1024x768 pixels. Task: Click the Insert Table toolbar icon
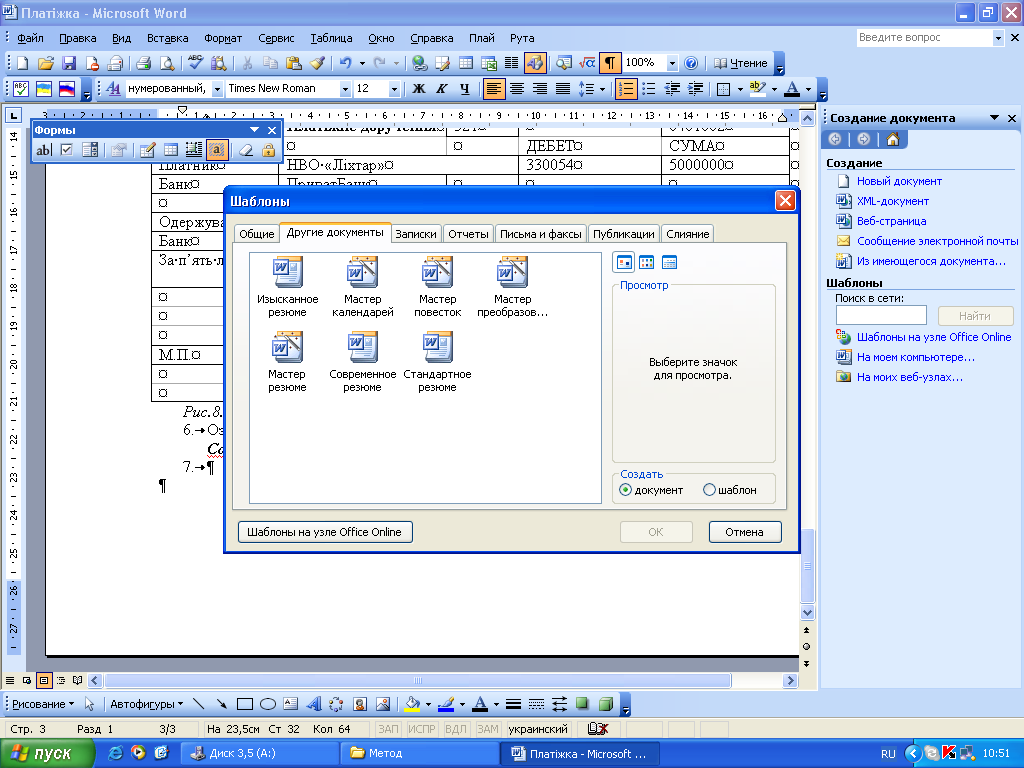(x=466, y=63)
